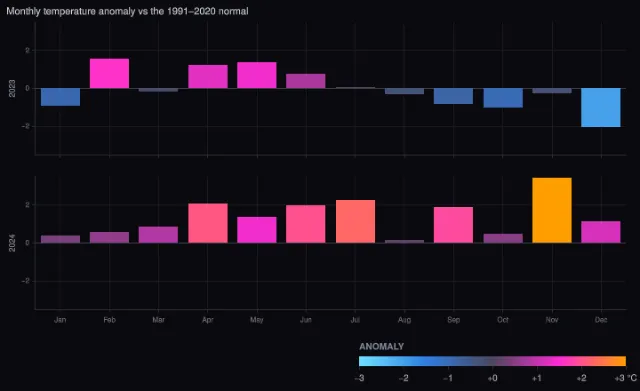Image resolution: width=640 pixels, height=391 pixels.
Task: Click the 2 tick on 2023 y-axis
Action: pos(28,51)
